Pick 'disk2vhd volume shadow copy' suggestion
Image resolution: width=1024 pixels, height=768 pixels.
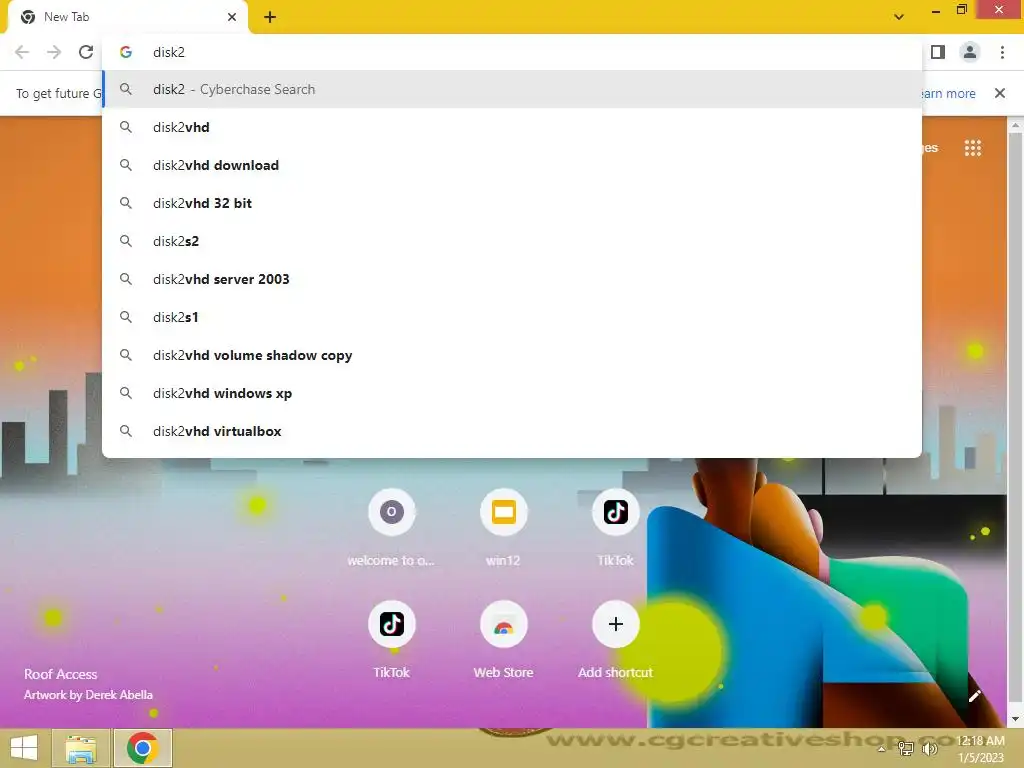(512, 355)
